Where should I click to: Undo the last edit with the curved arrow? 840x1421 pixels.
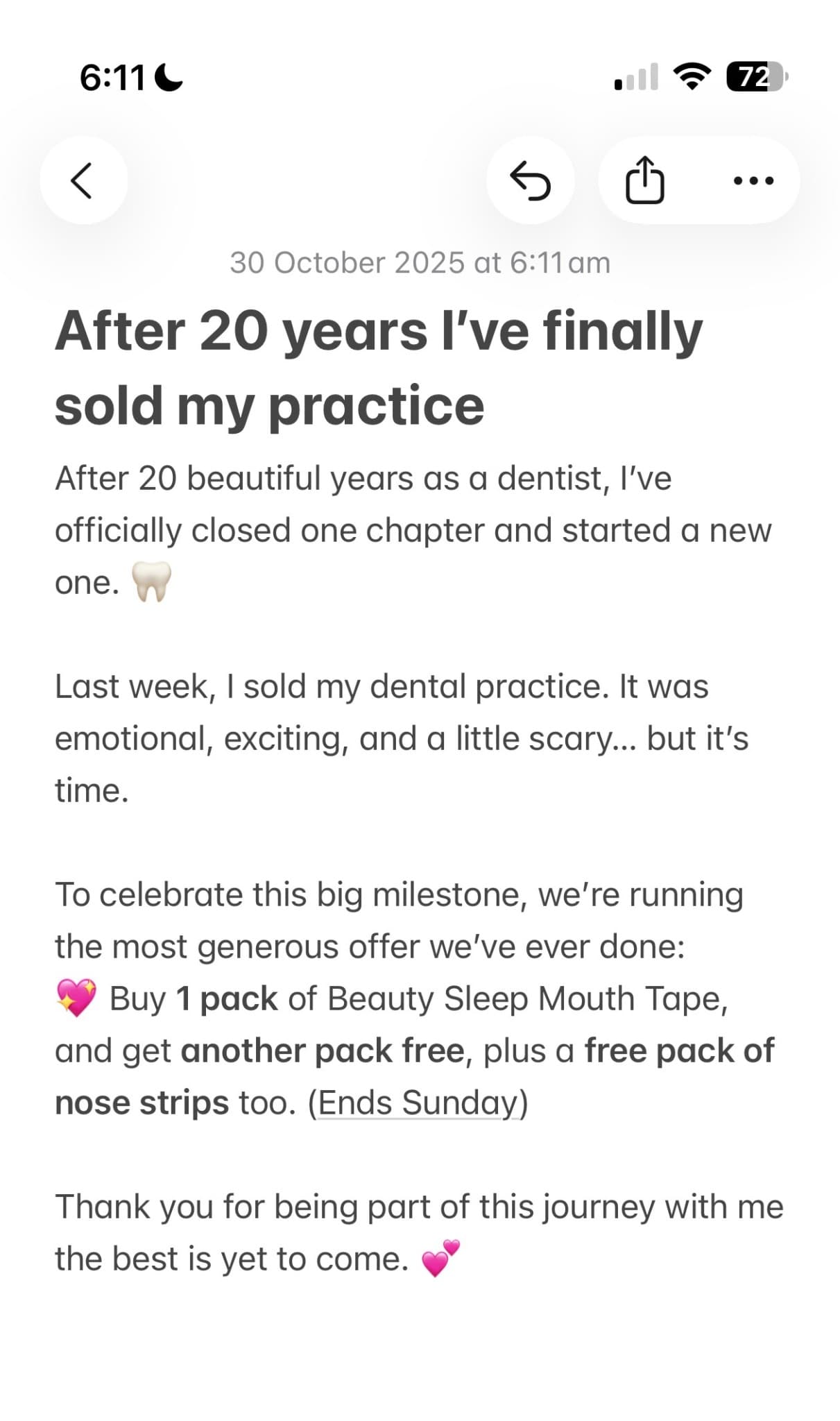(x=531, y=180)
